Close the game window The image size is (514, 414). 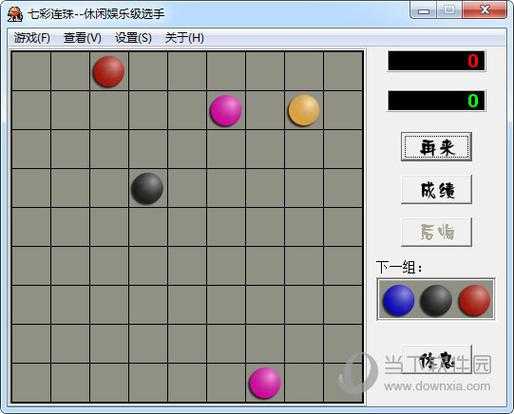tap(485, 10)
